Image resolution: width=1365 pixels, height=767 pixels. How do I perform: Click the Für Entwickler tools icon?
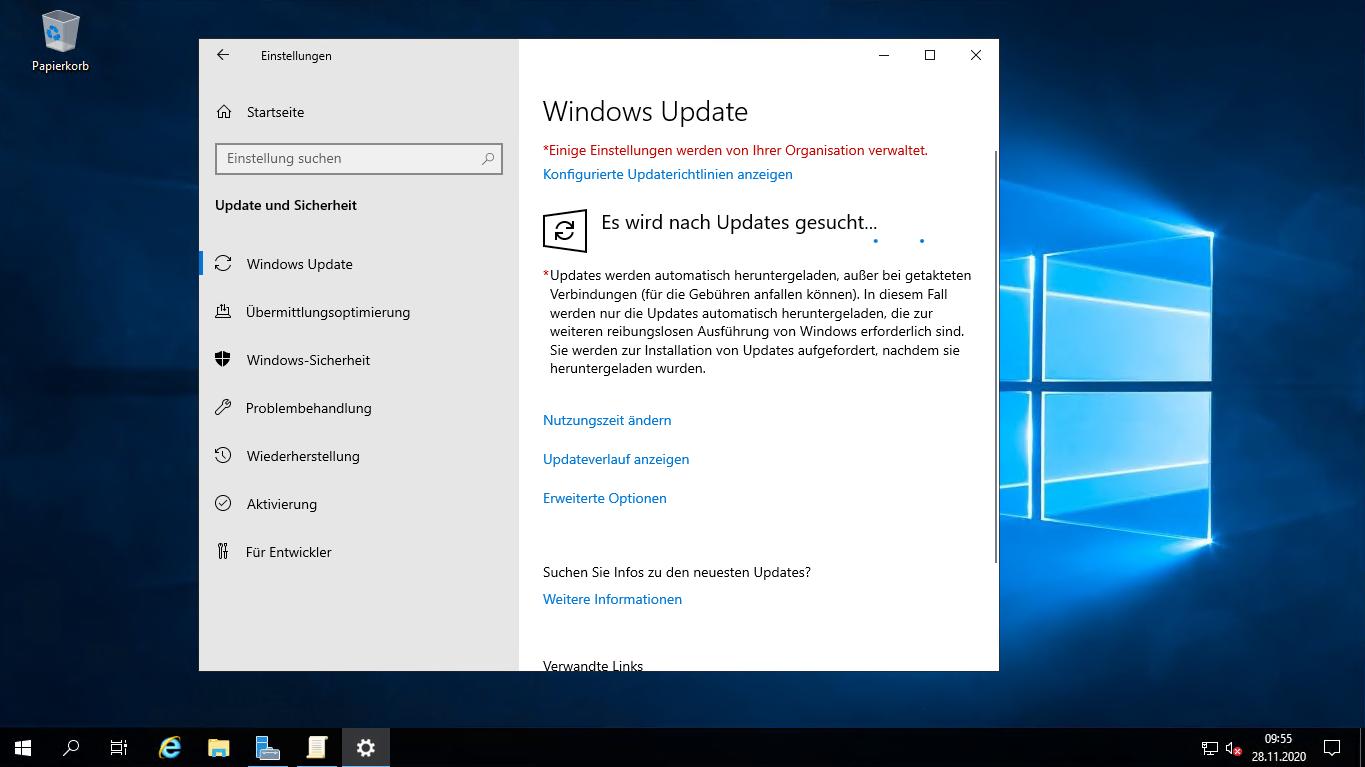coord(224,552)
